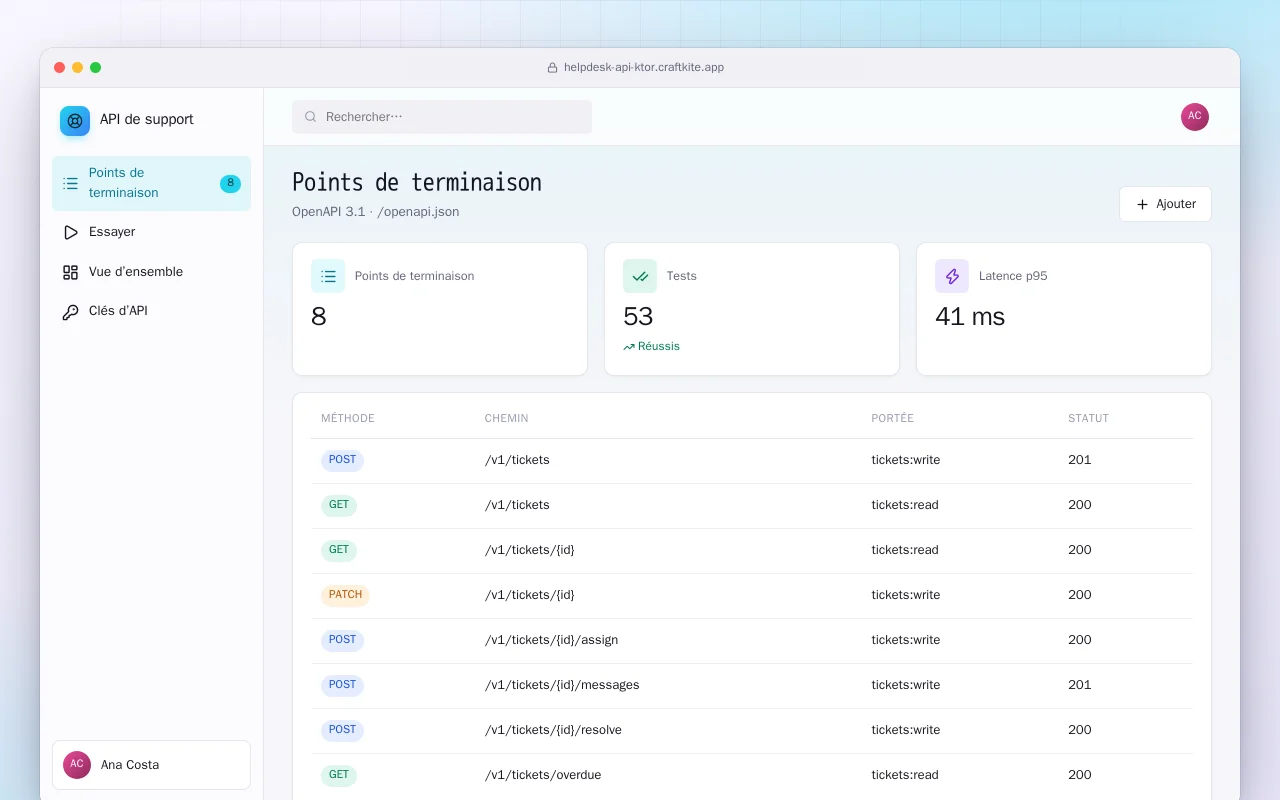Click the grid icon next to Vue d'ensemble

(x=70, y=272)
